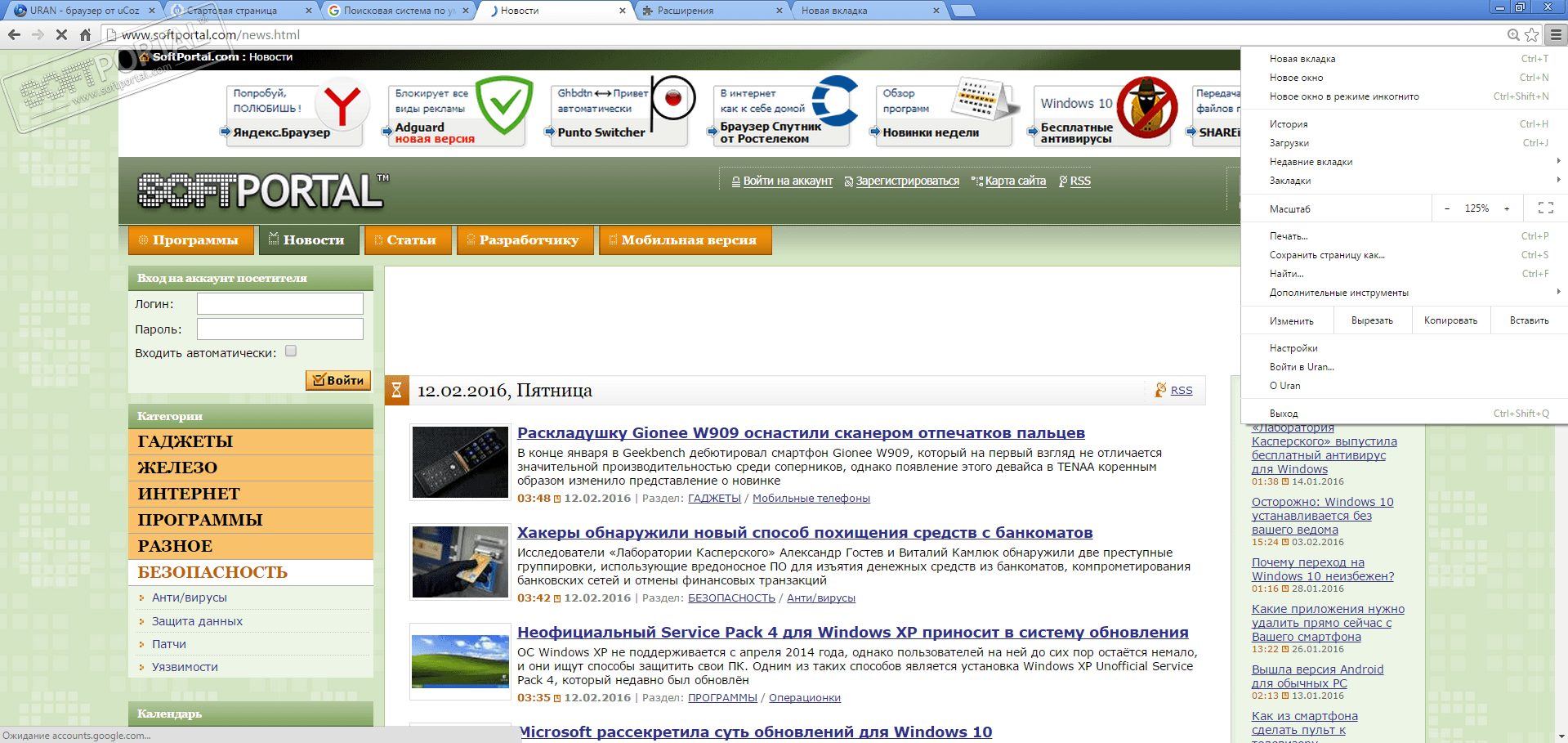Increase zoom with the plus button
The width and height of the screenshot is (1568, 743).
[x=1507, y=208]
